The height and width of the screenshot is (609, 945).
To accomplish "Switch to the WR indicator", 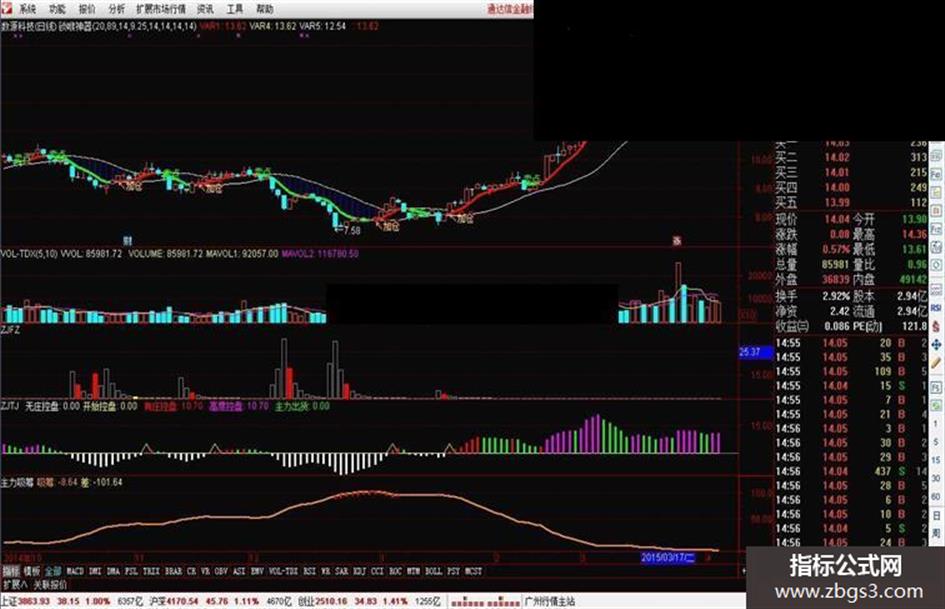I will (x=326, y=571).
